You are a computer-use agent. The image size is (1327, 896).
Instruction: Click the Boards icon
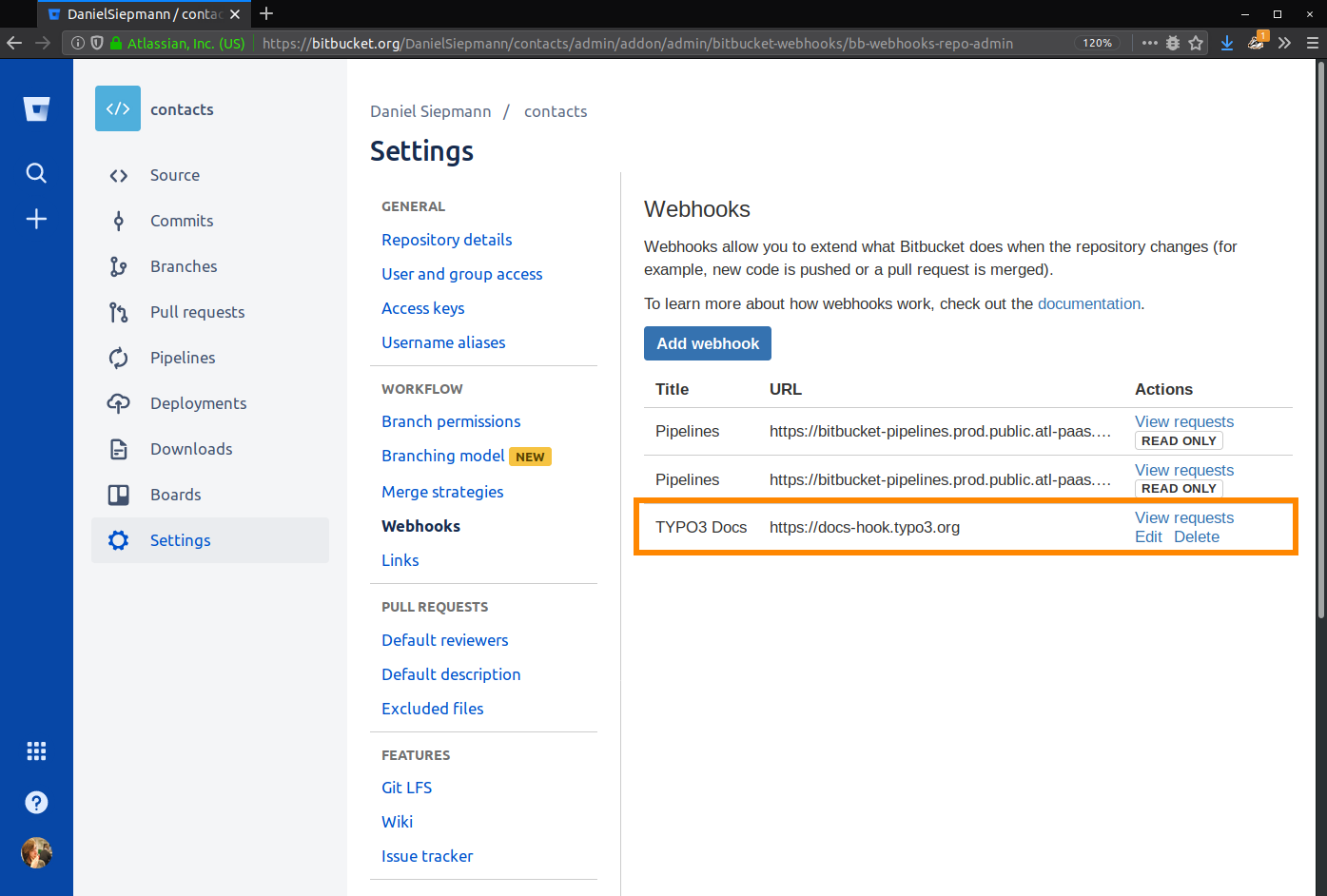pyautogui.click(x=118, y=495)
